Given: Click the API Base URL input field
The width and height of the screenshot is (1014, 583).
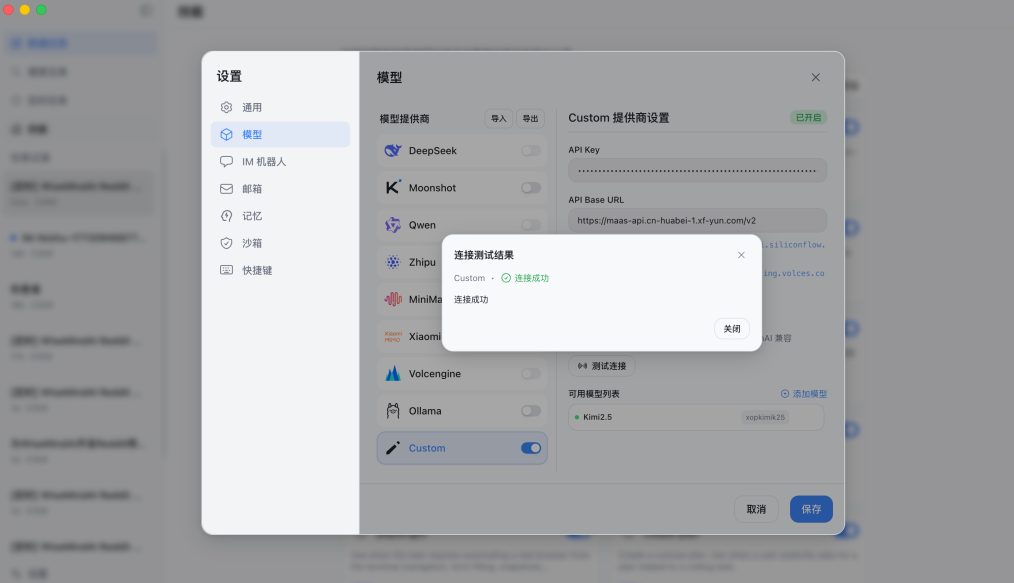Looking at the screenshot, I should [x=697, y=220].
